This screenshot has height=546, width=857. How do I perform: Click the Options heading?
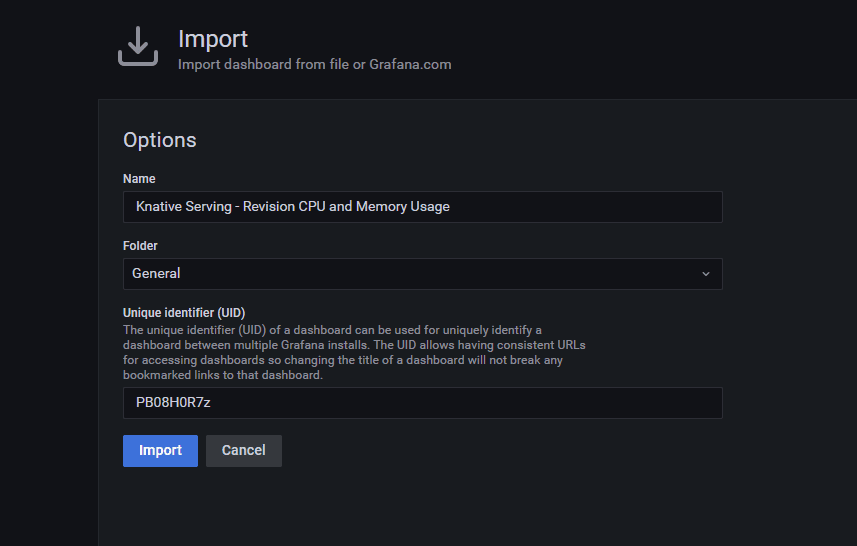tap(160, 140)
